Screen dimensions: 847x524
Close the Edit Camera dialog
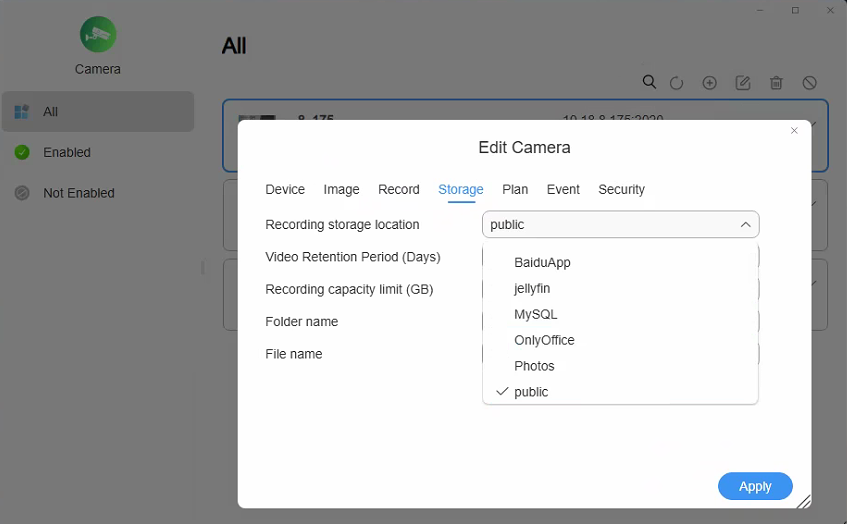click(x=794, y=131)
